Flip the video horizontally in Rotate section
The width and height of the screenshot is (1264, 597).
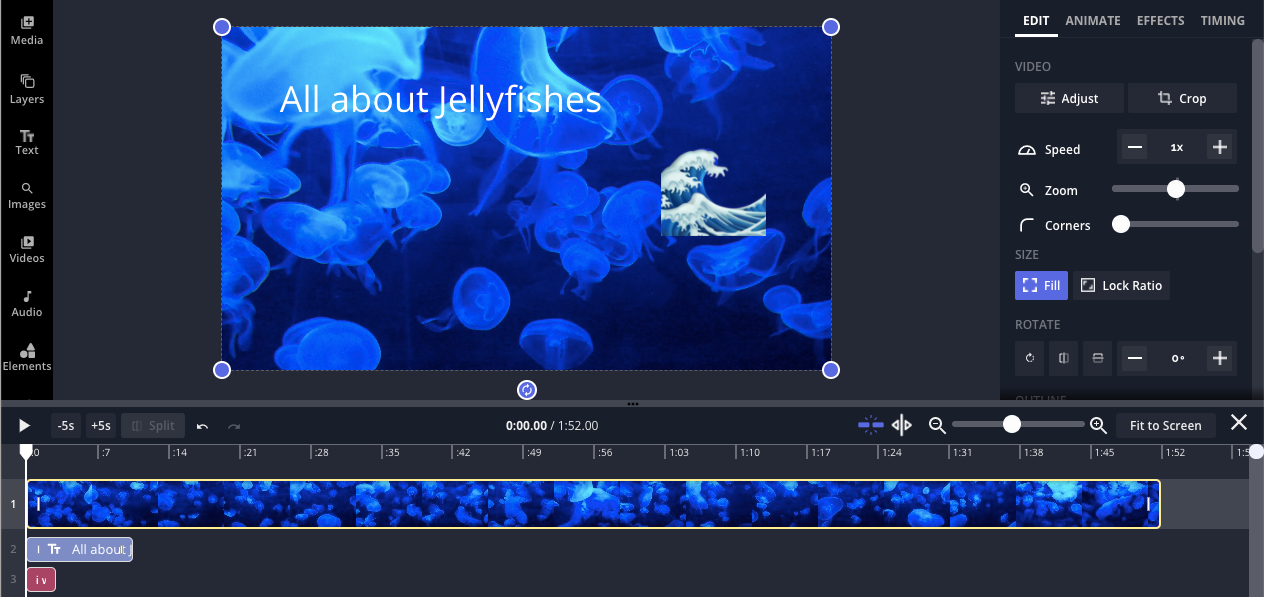[x=1063, y=358]
